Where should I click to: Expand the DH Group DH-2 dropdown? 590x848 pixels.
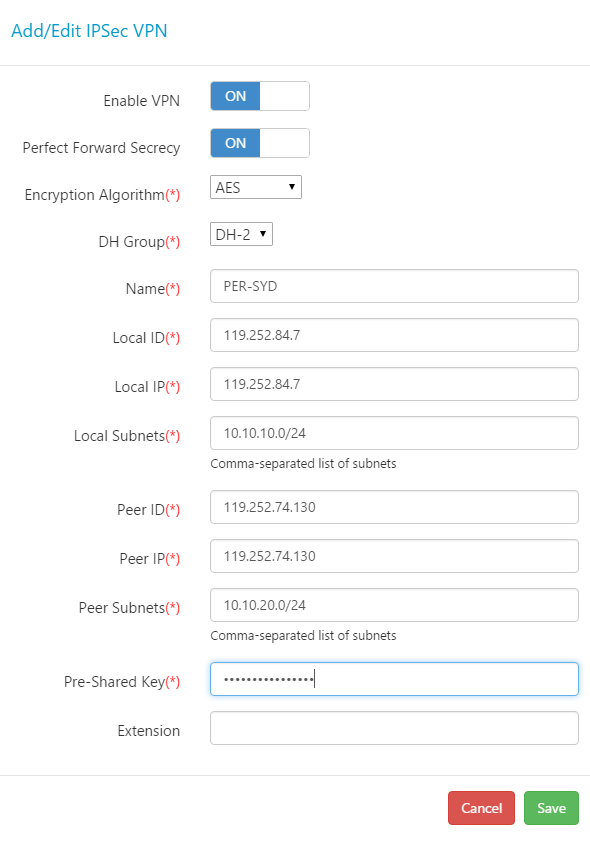(241, 234)
